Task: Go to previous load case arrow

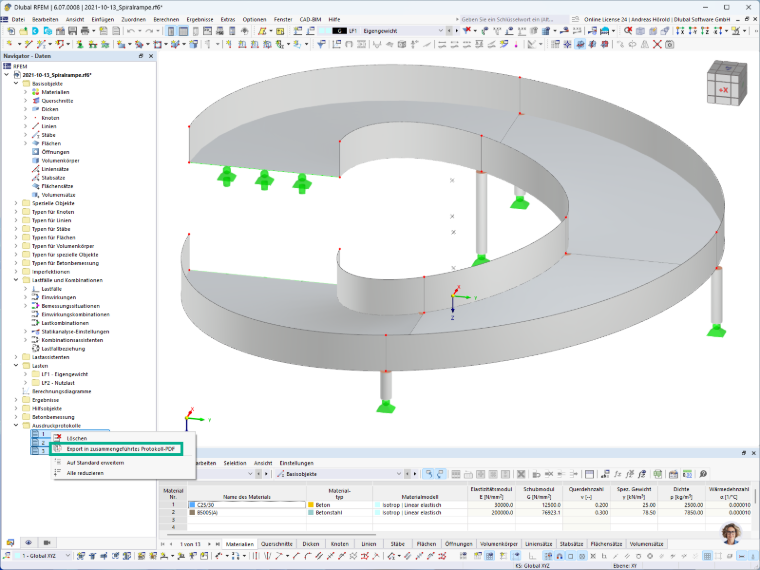Action: pos(449,31)
